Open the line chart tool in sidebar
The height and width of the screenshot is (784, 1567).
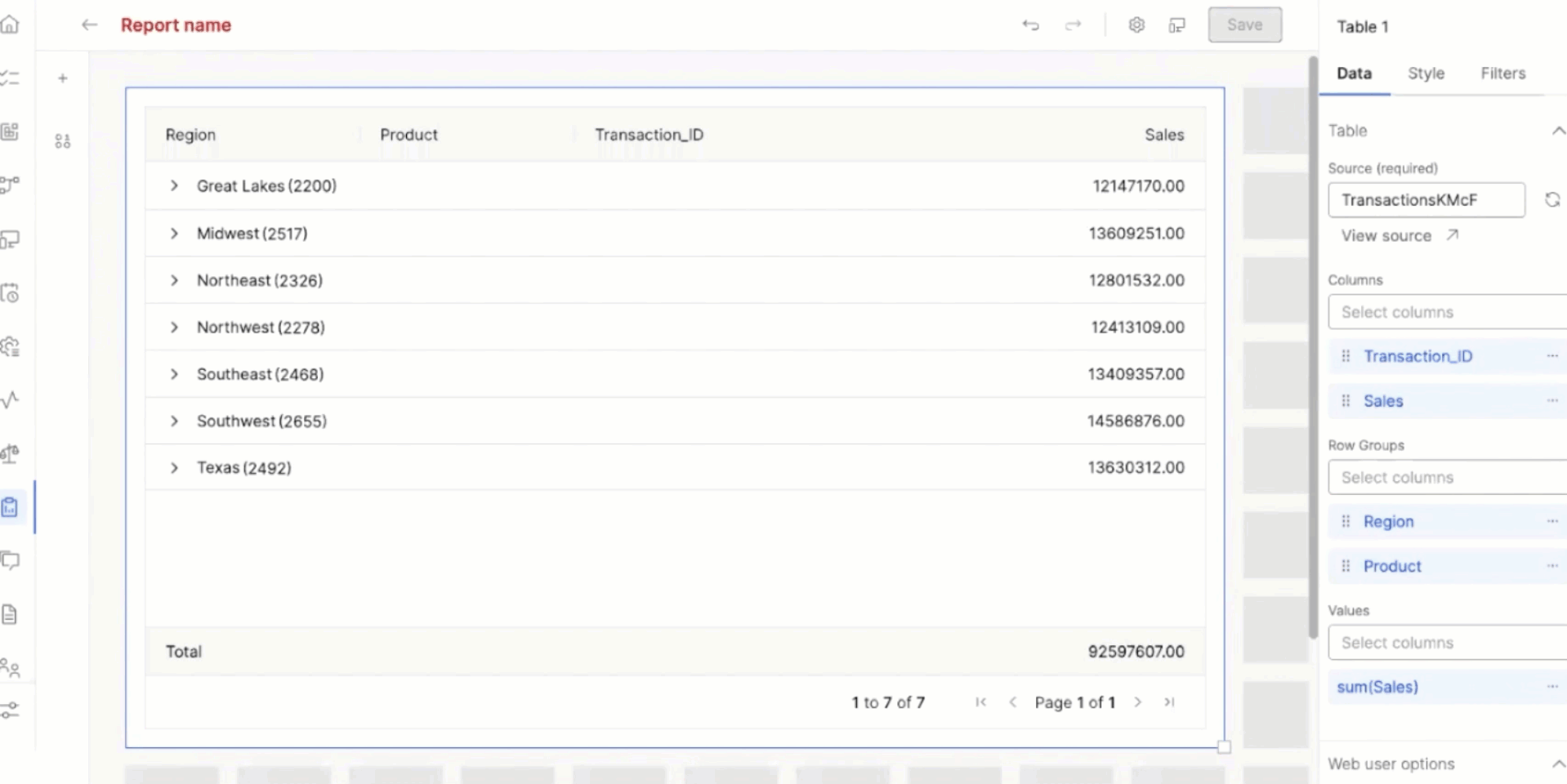pyautogui.click(x=11, y=399)
